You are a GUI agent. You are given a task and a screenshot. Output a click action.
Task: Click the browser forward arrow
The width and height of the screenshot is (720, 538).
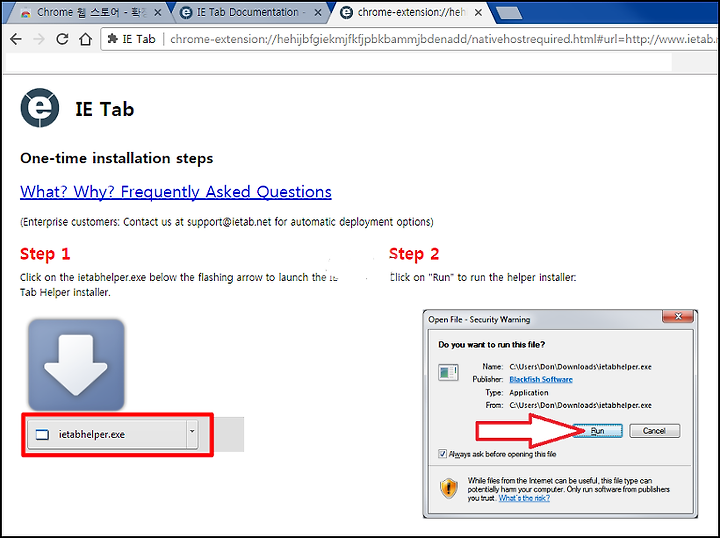pos(39,39)
